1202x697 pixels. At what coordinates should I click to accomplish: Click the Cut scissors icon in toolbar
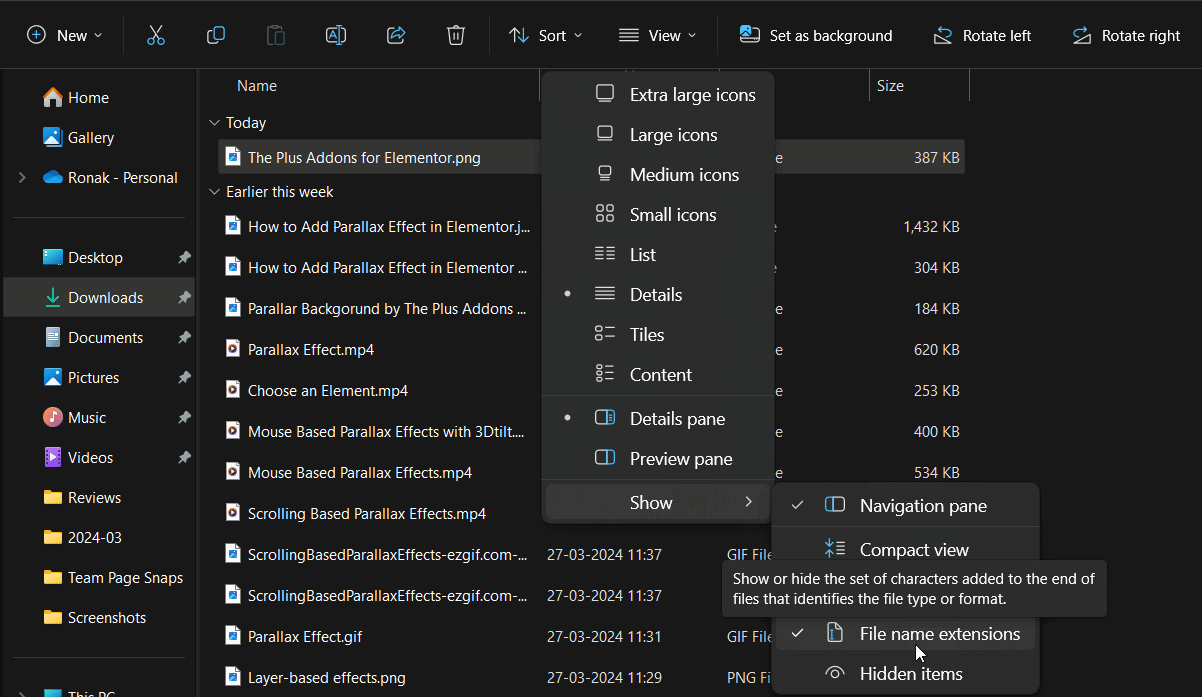[x=155, y=35]
